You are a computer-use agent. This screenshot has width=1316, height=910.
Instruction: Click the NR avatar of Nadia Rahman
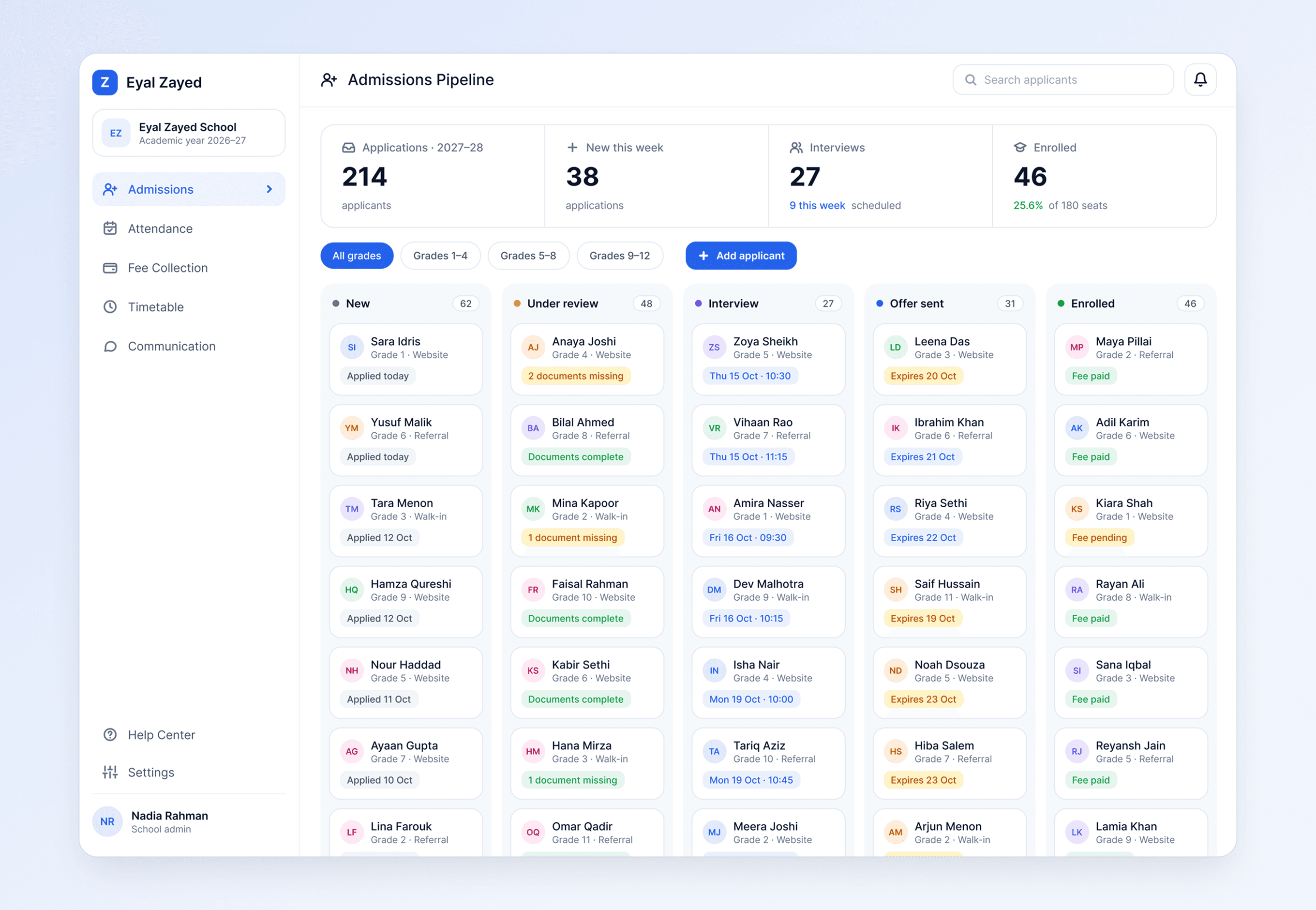(x=107, y=821)
